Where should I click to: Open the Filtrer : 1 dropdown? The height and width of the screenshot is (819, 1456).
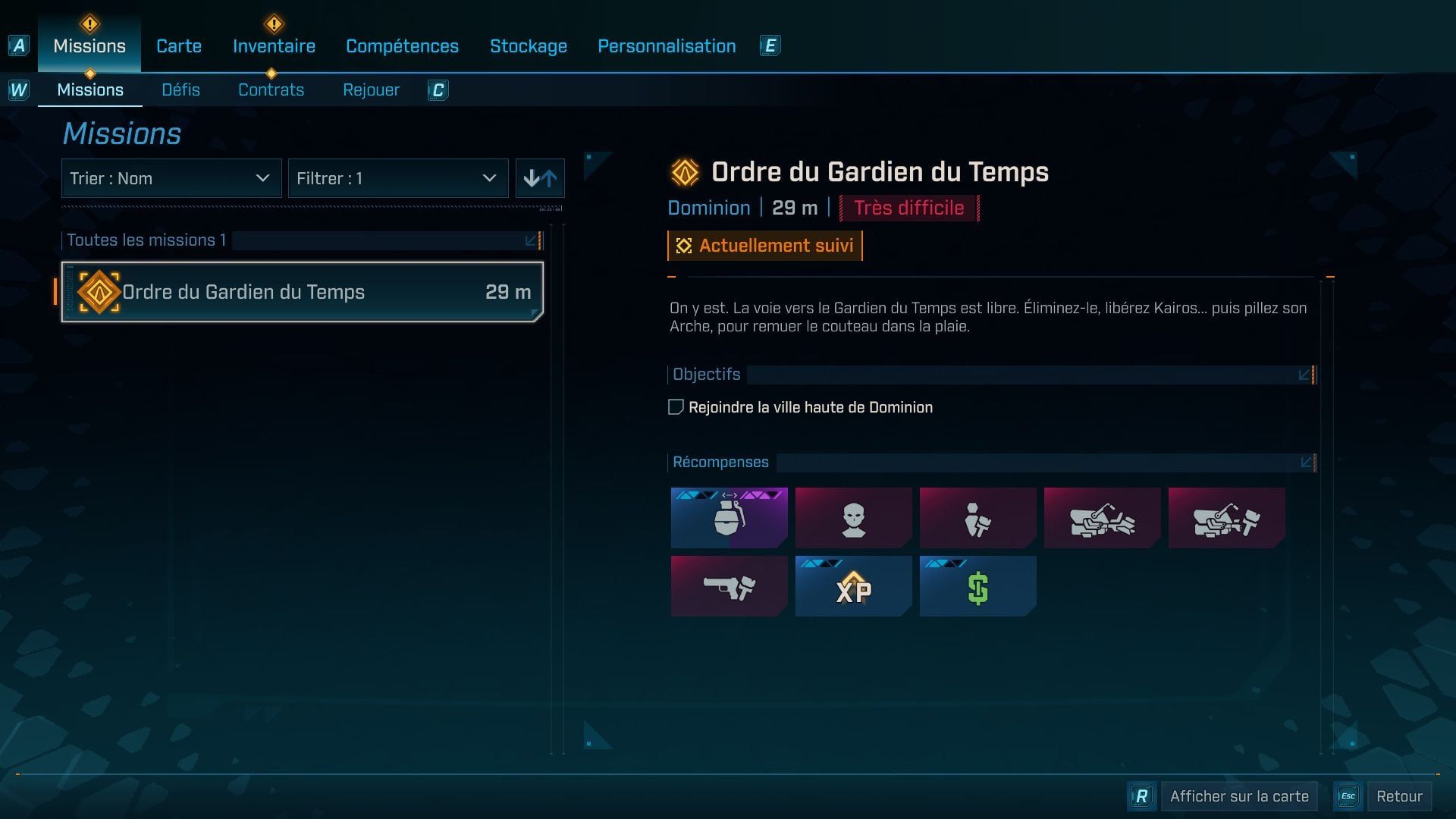coord(398,178)
